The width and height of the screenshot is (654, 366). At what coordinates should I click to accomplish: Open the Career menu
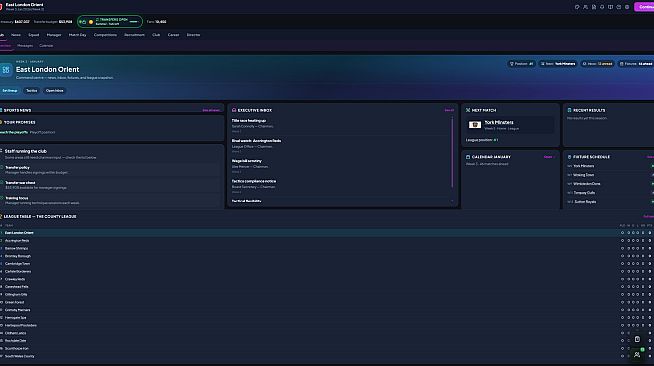tap(174, 35)
